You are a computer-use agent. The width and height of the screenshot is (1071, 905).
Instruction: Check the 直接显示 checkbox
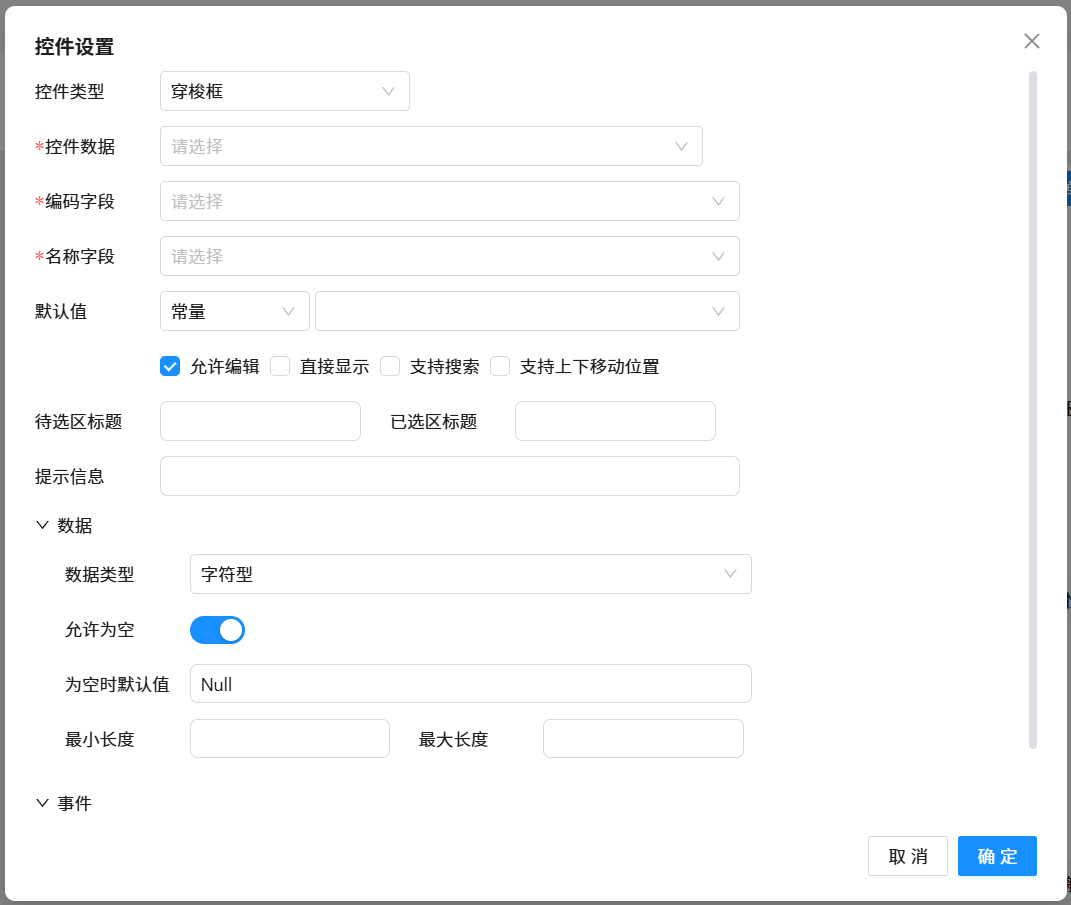point(280,367)
